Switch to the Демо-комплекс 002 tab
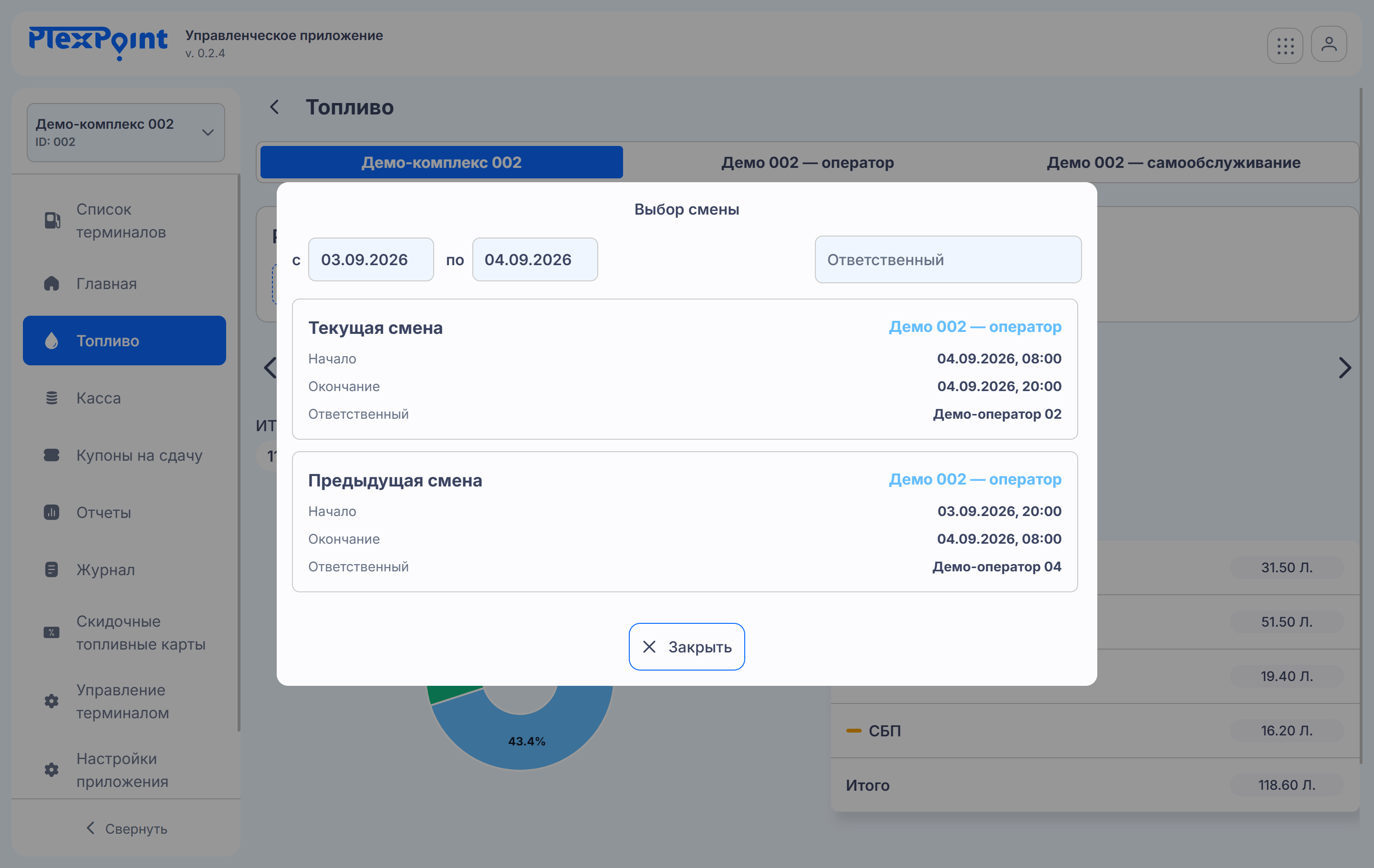The image size is (1374, 868). point(441,163)
